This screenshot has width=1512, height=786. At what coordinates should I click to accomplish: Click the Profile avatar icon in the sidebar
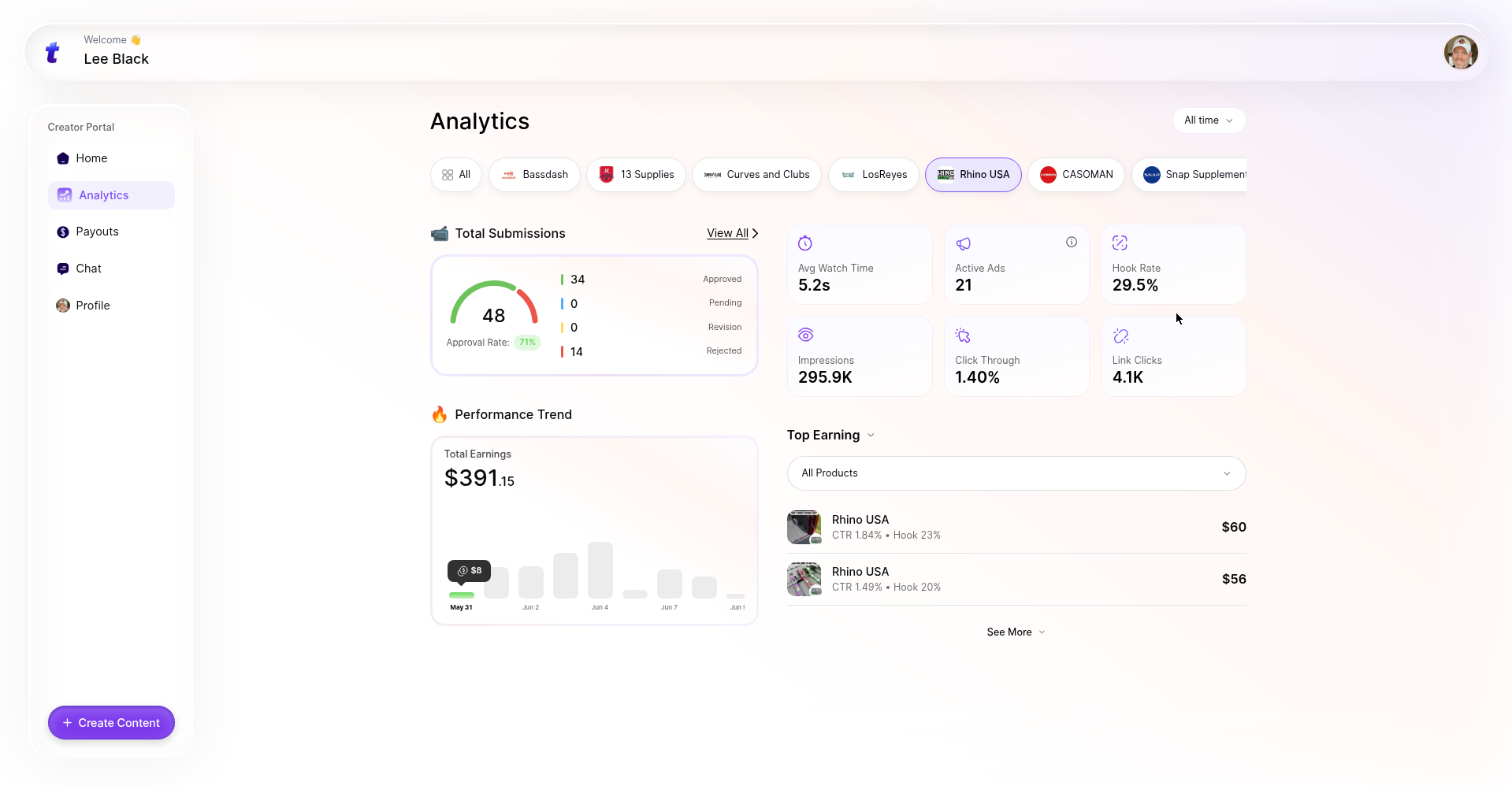point(63,306)
